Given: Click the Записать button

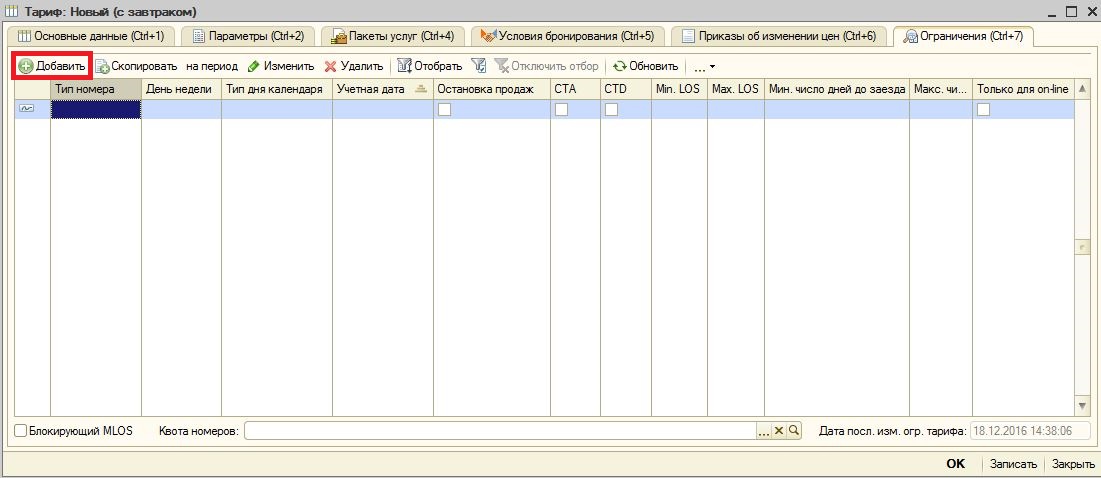Looking at the screenshot, I should [1013, 464].
